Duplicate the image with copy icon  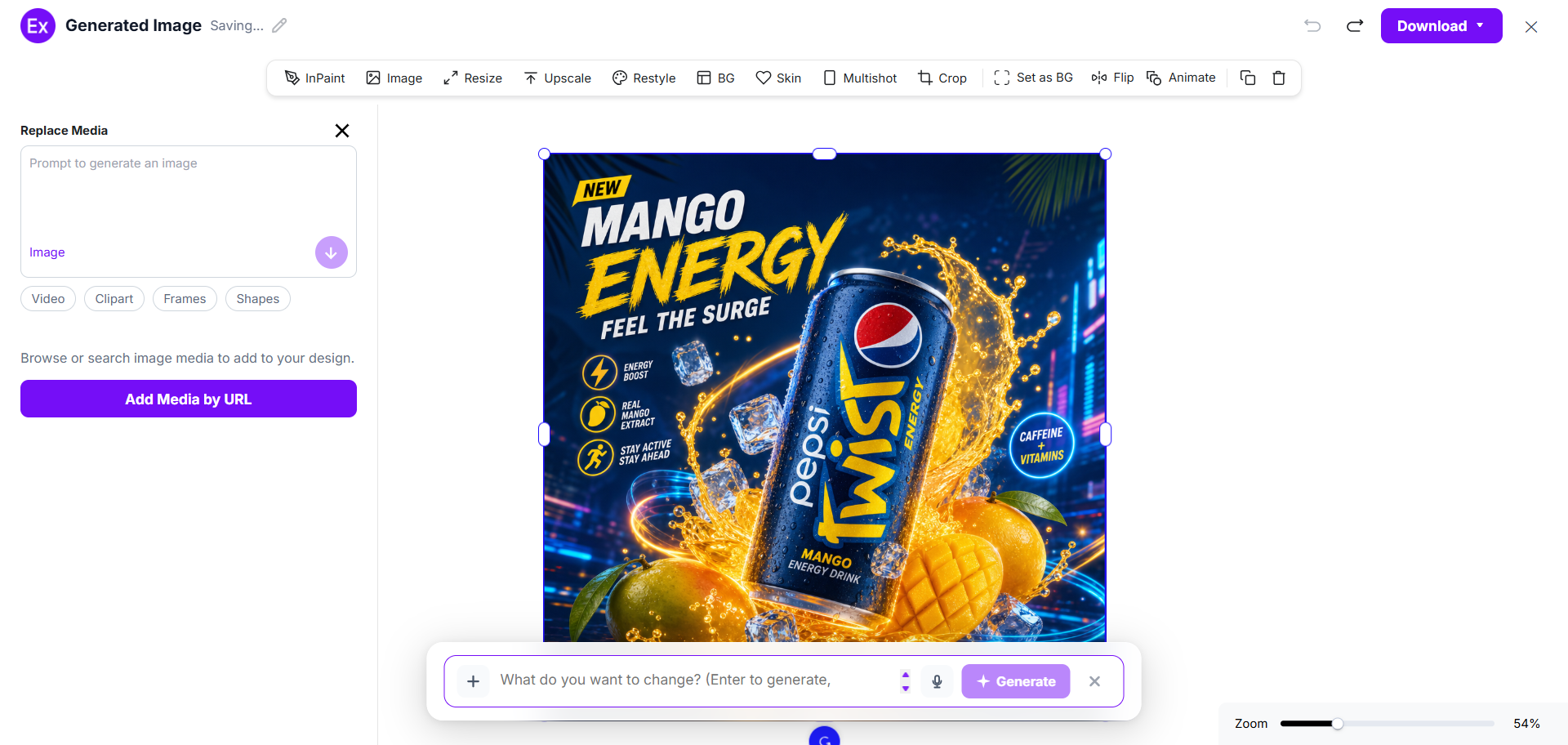coord(1248,78)
